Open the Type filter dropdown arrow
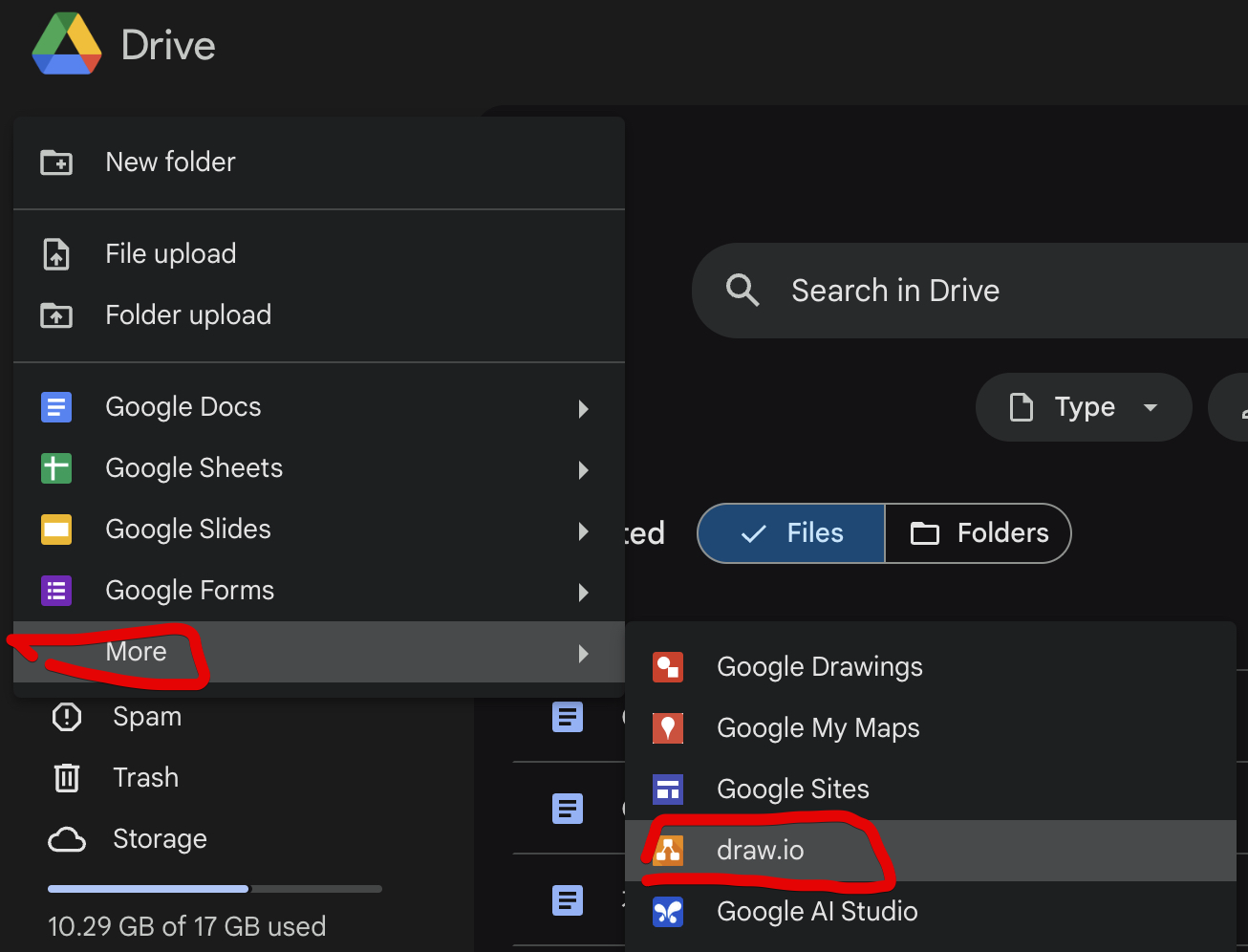This screenshot has width=1248, height=952. (1151, 407)
